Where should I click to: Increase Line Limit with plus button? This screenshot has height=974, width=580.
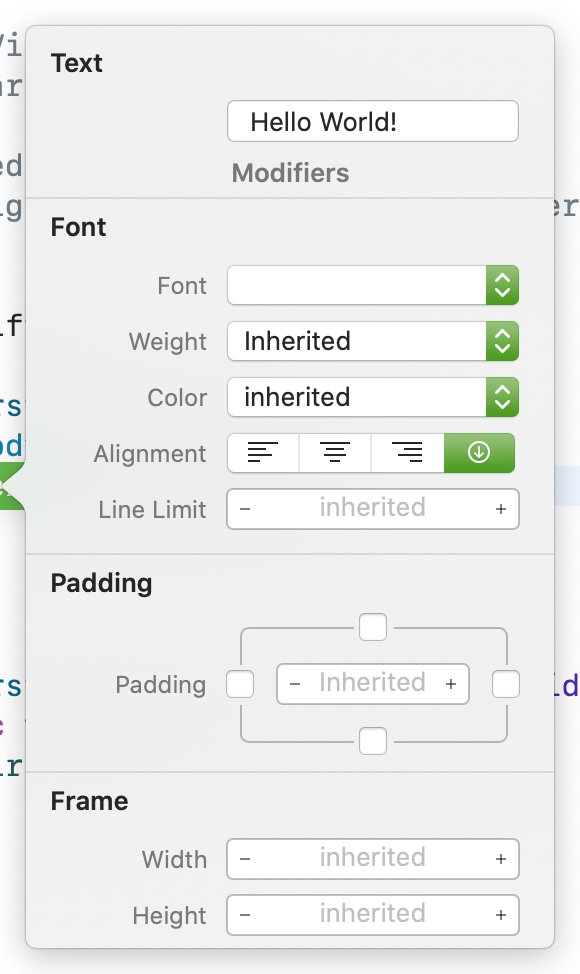click(x=501, y=509)
